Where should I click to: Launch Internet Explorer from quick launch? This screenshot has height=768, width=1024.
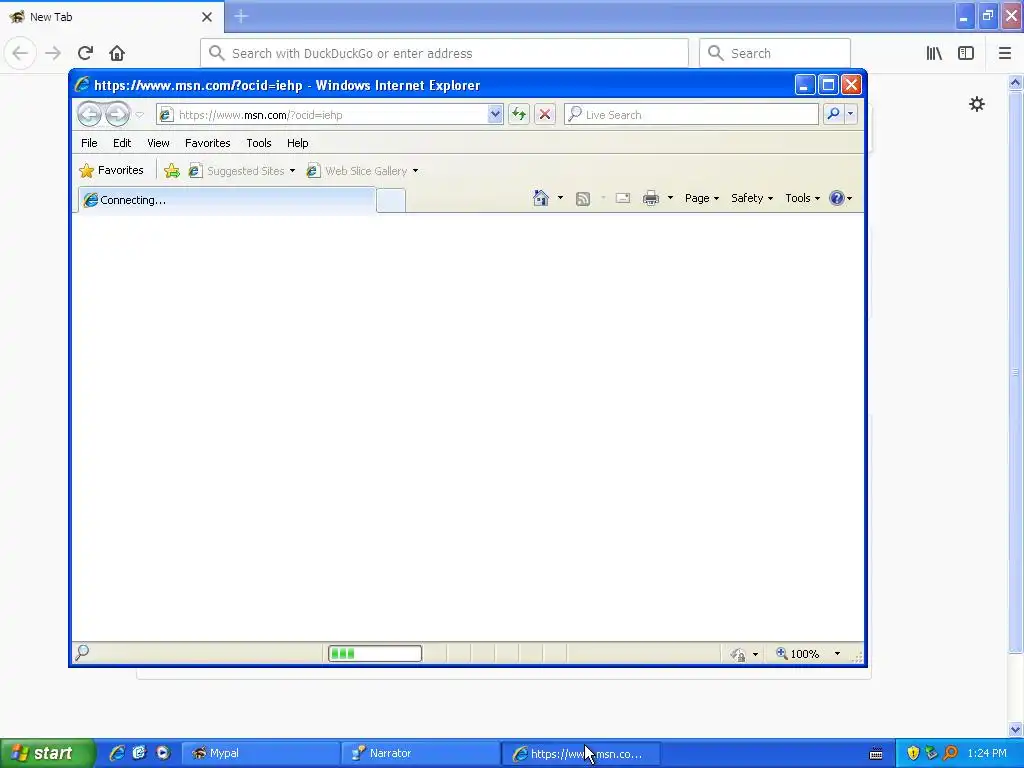117,753
